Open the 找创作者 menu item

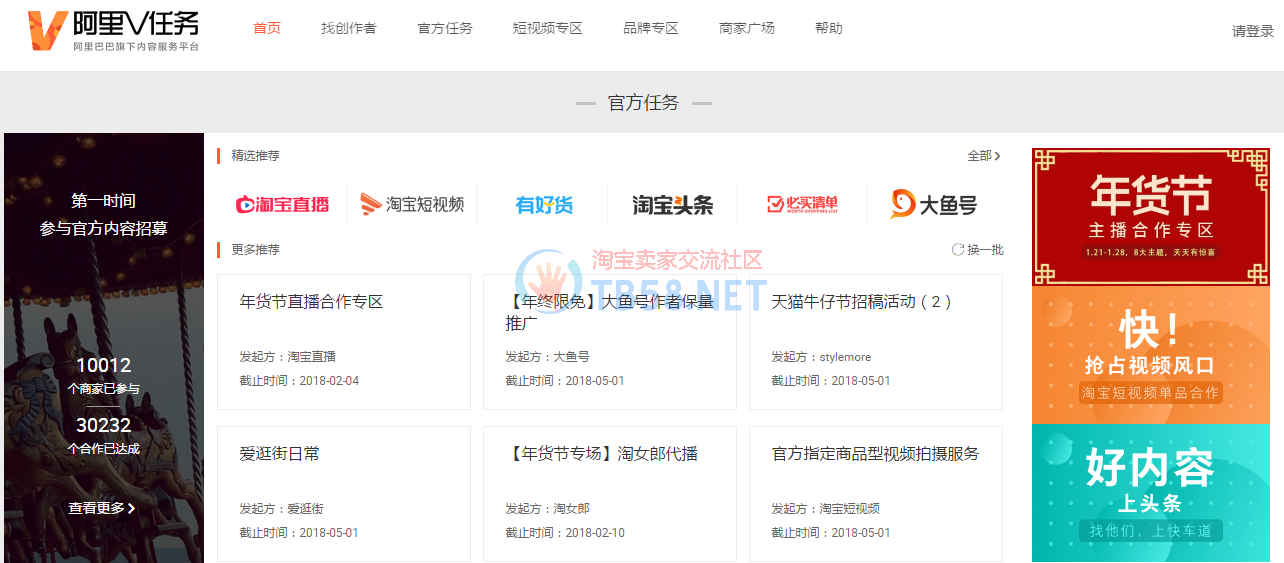(x=349, y=28)
